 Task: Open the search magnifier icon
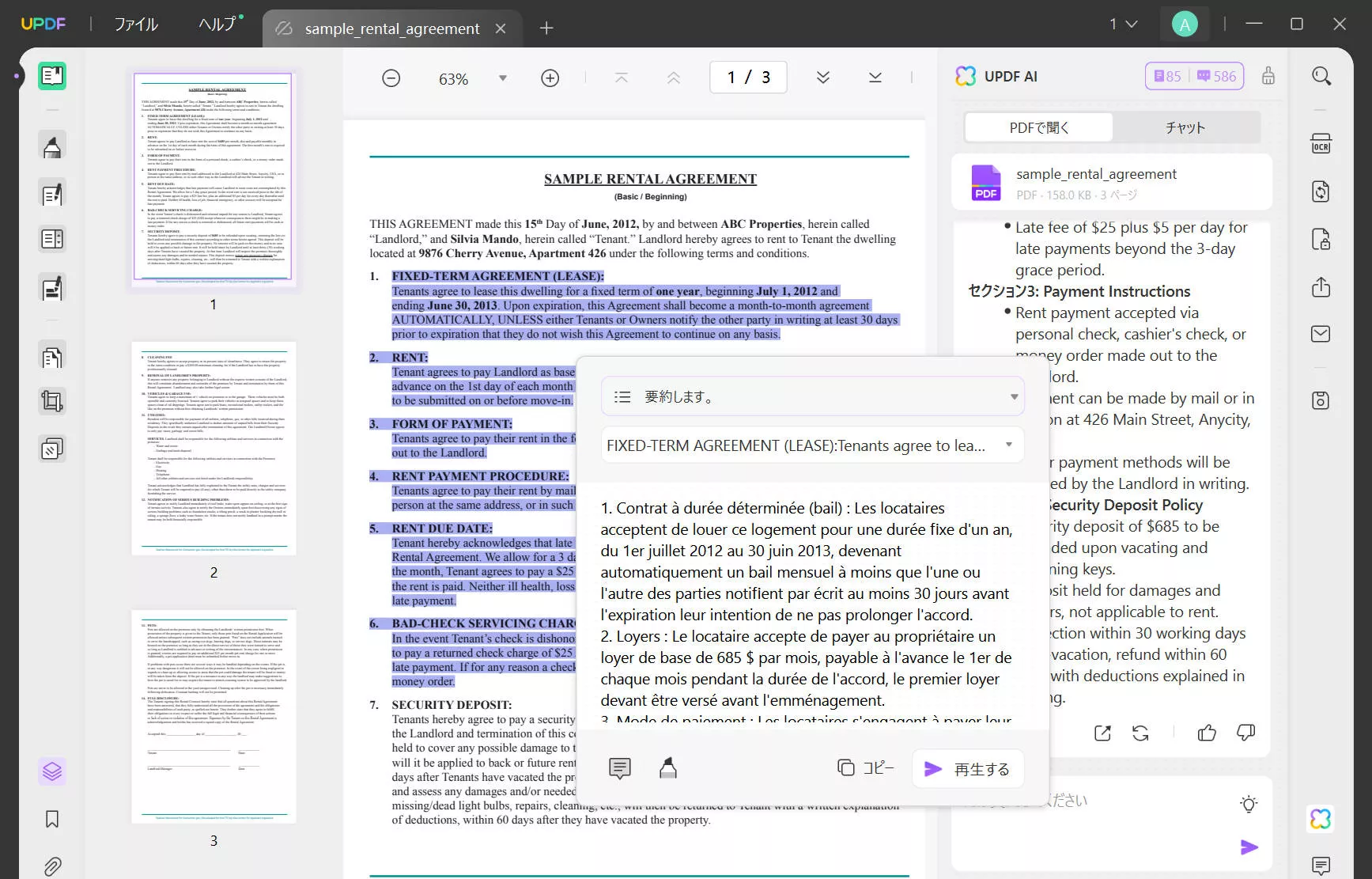1321,76
